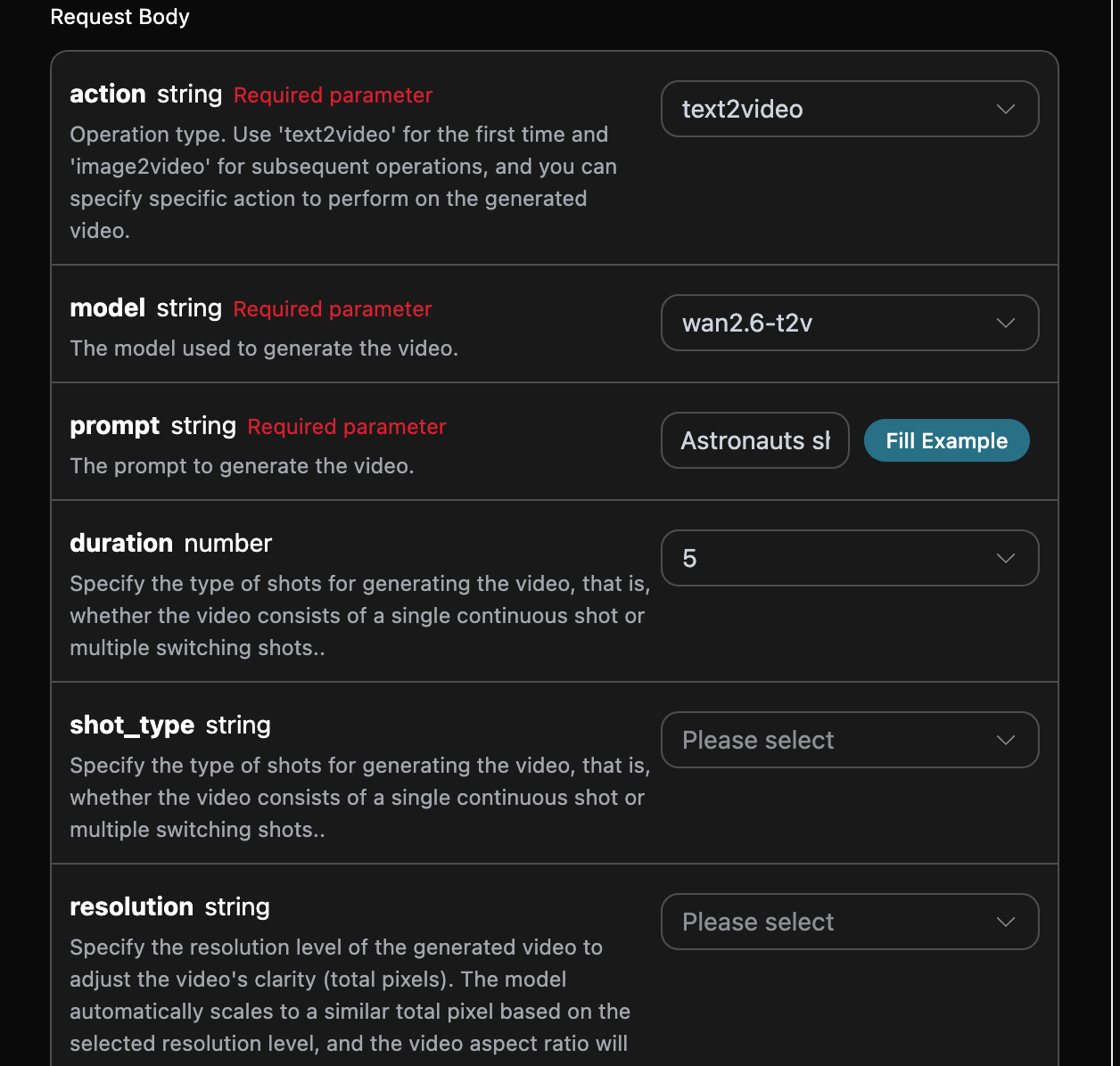
Task: Click the chevron arrow on the duration dropdown
Action: pos(1005,559)
